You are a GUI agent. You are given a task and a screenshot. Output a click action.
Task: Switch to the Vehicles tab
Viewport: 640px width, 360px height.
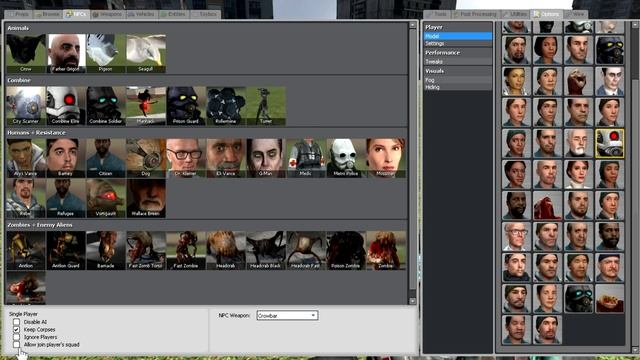click(x=141, y=14)
